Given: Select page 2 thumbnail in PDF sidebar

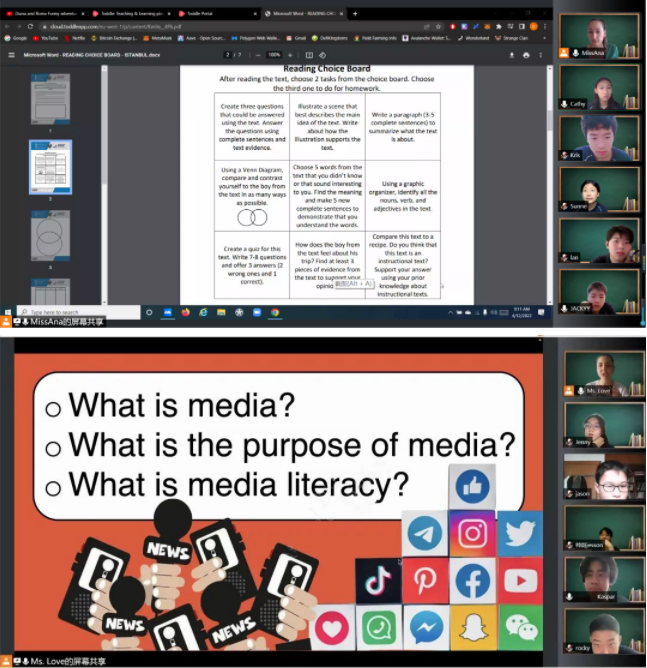Looking at the screenshot, I should click(x=50, y=167).
